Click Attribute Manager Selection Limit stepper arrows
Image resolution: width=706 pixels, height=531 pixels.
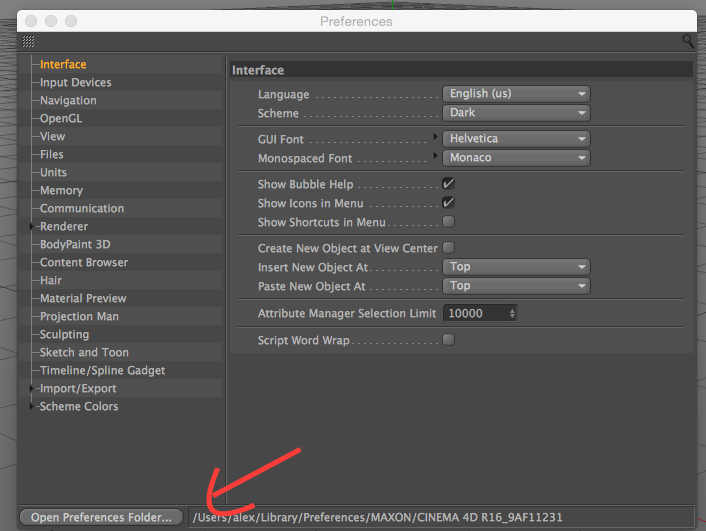512,313
